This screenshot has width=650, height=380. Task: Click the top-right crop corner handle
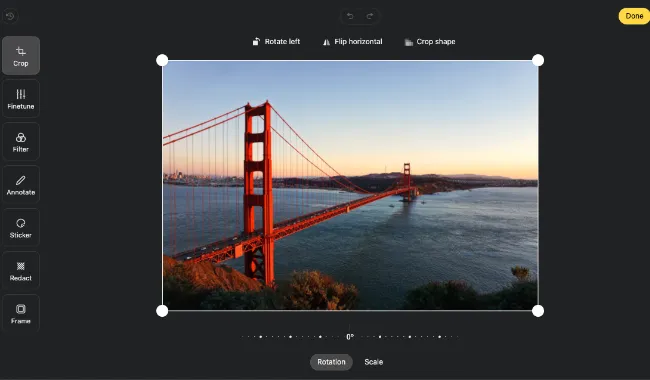tap(538, 60)
